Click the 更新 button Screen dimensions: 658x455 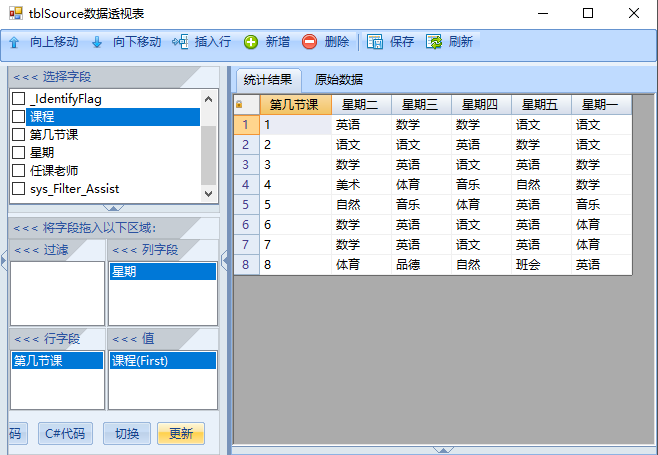click(181, 433)
